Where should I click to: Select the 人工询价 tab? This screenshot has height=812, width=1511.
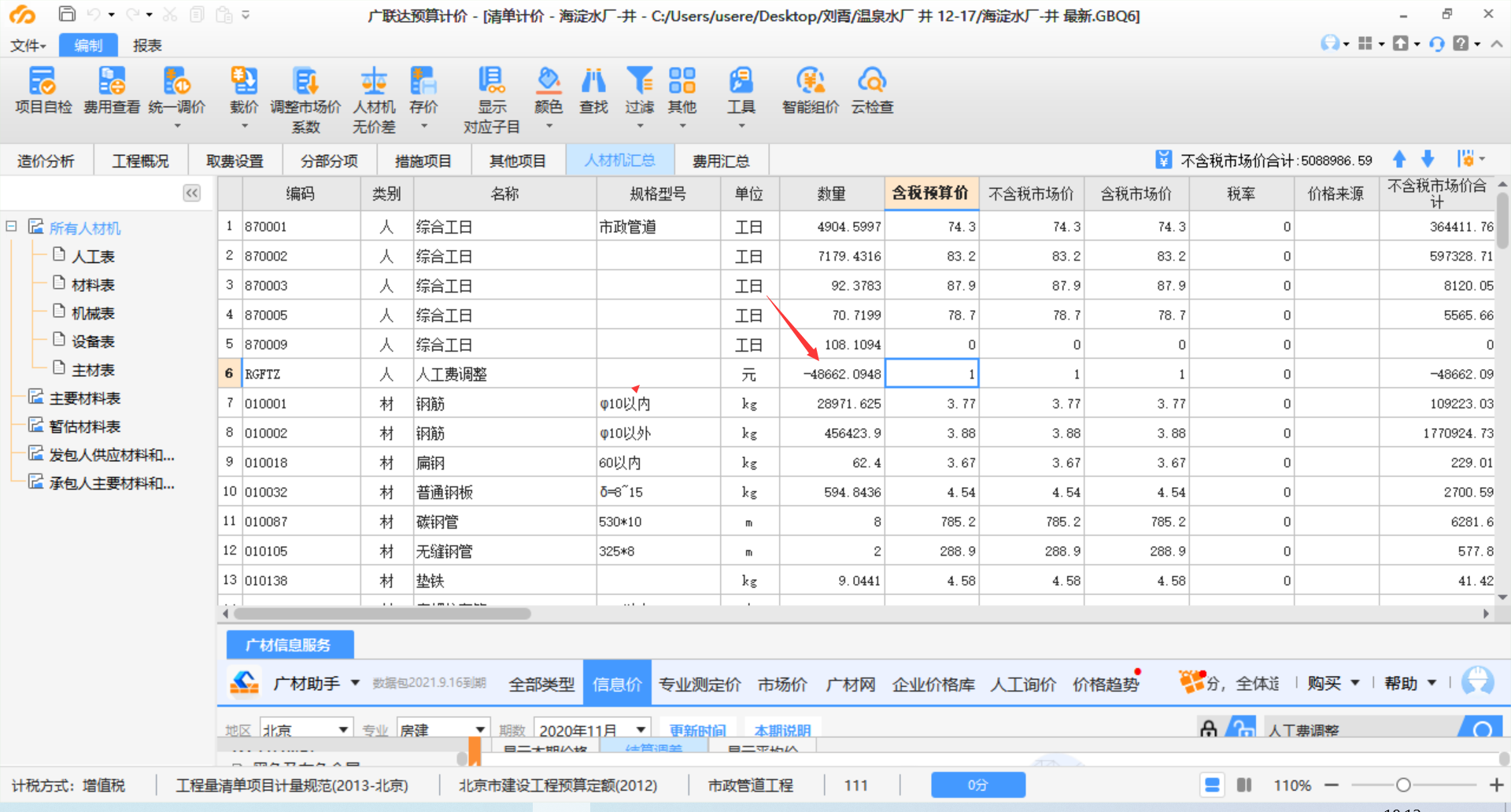coord(1023,684)
